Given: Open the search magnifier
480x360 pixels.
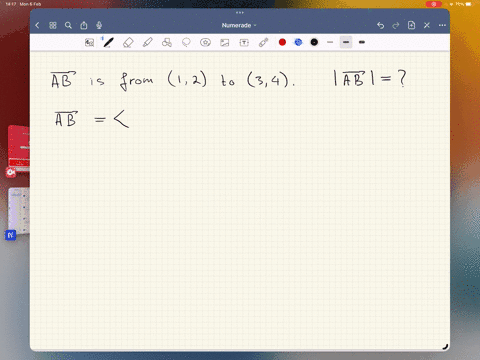Looking at the screenshot, I should click(68, 25).
